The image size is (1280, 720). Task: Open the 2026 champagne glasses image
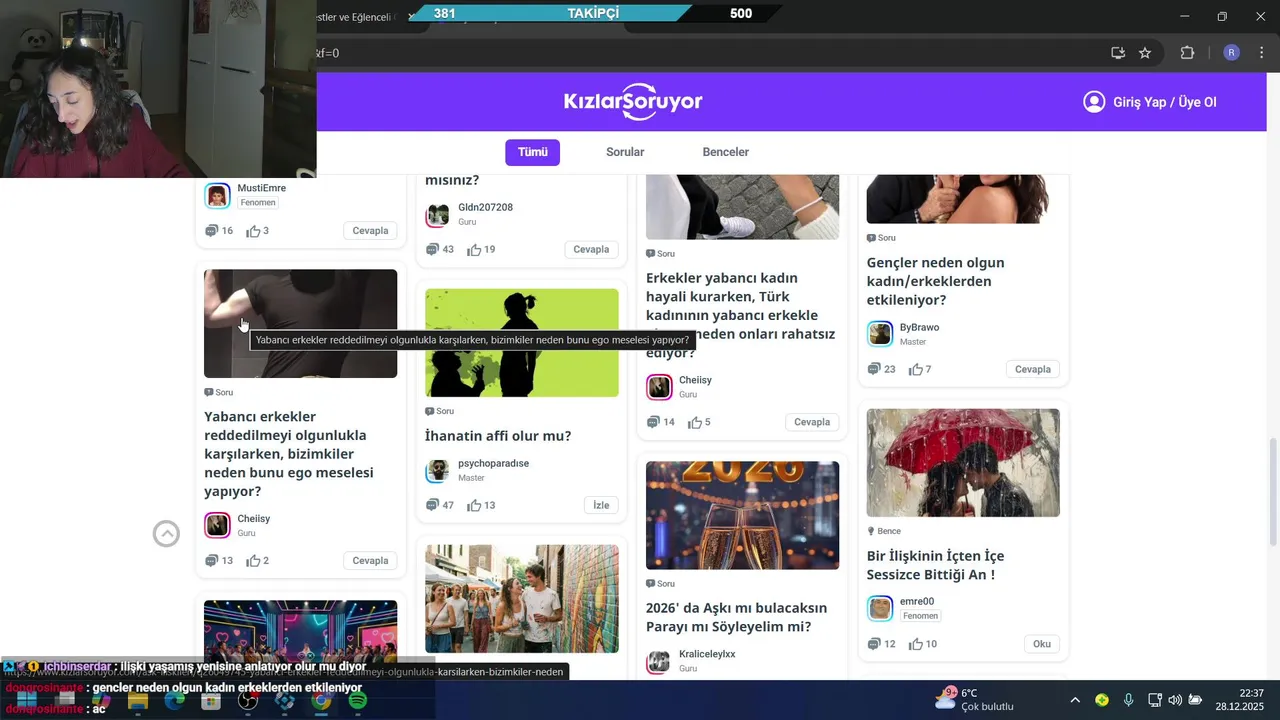[x=742, y=515]
